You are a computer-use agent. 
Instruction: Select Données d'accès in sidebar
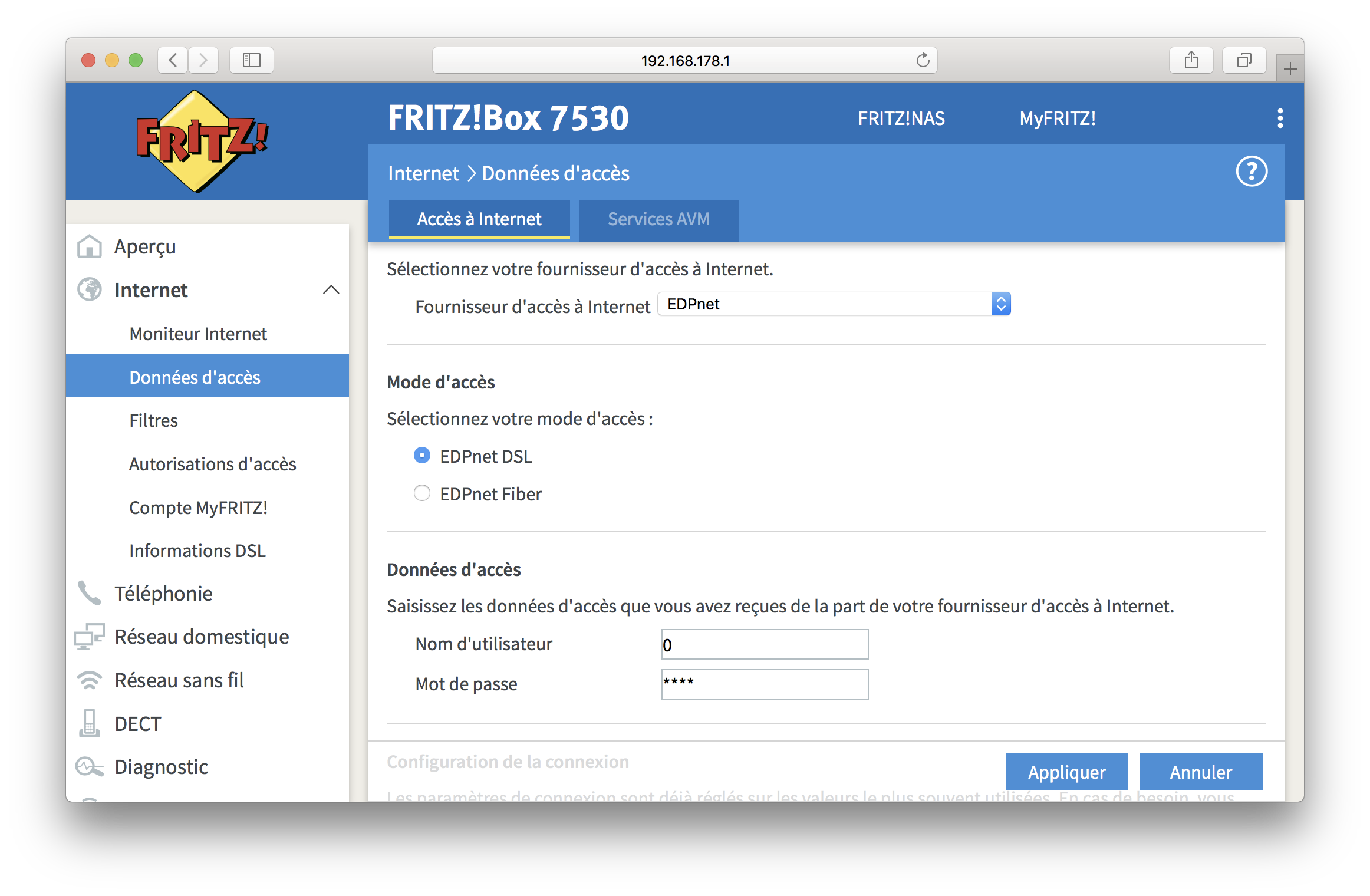(208, 376)
